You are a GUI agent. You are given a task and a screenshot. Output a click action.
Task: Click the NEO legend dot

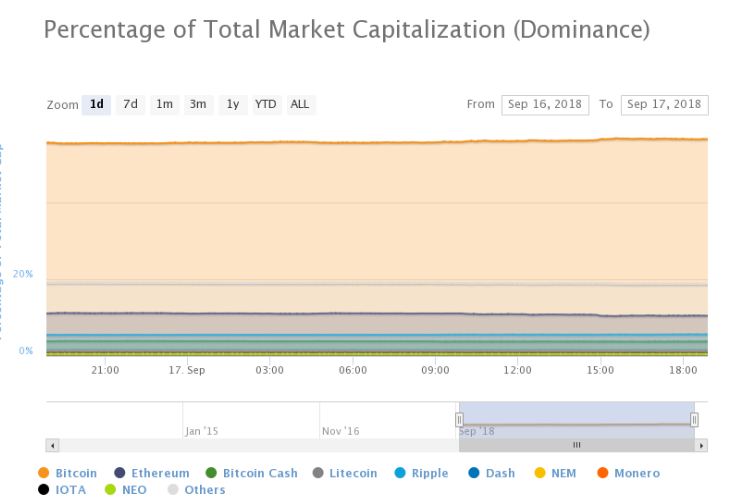click(111, 490)
